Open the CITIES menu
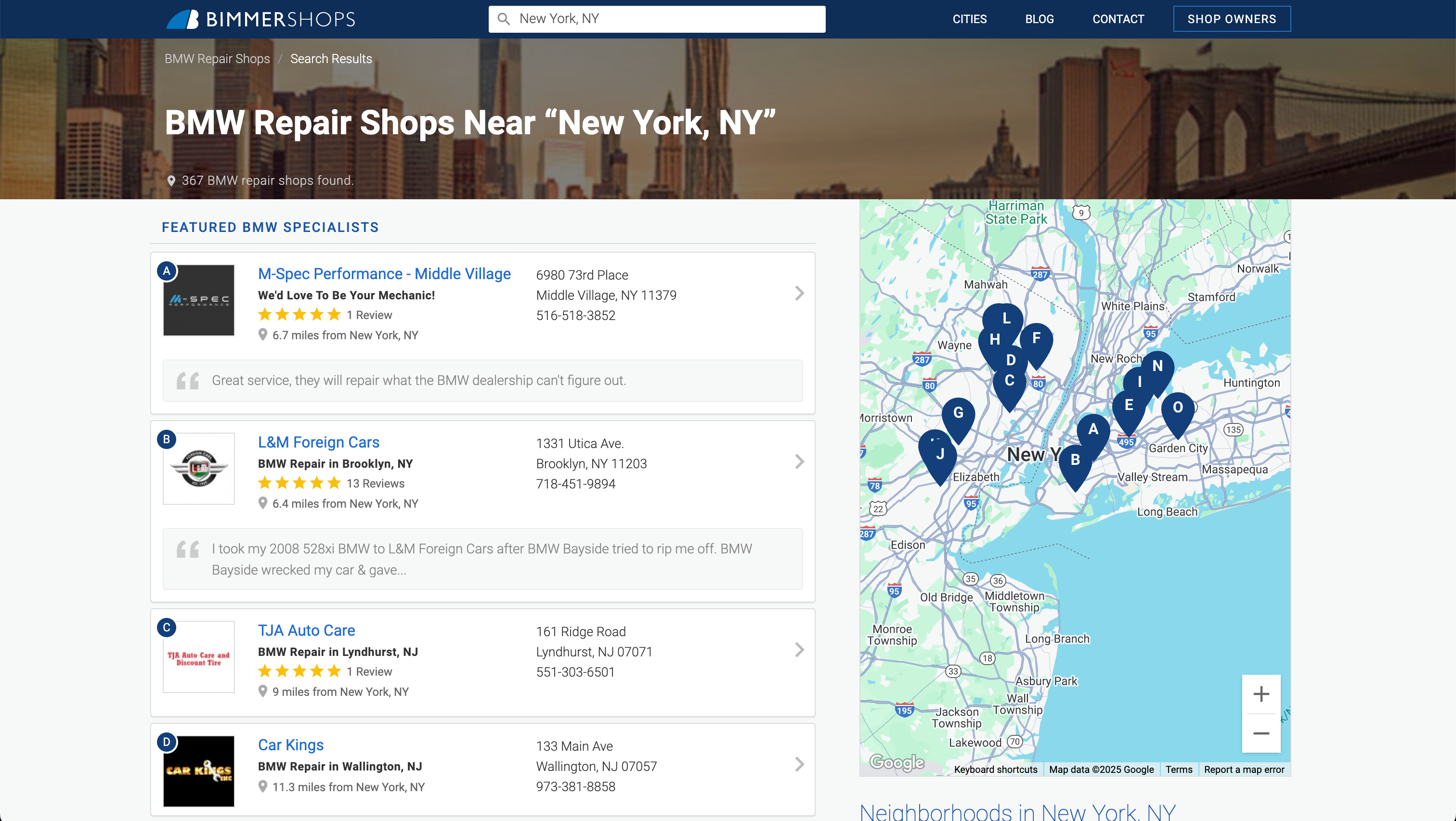This screenshot has width=1456, height=821. pos(969,19)
